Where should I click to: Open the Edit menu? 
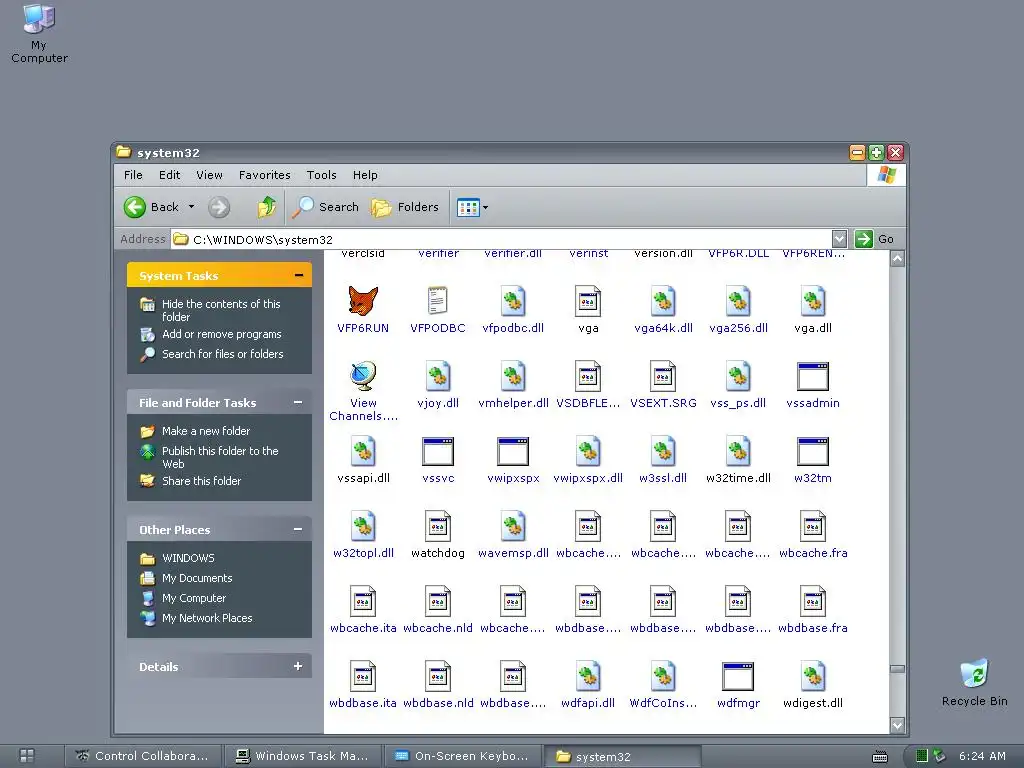(169, 175)
